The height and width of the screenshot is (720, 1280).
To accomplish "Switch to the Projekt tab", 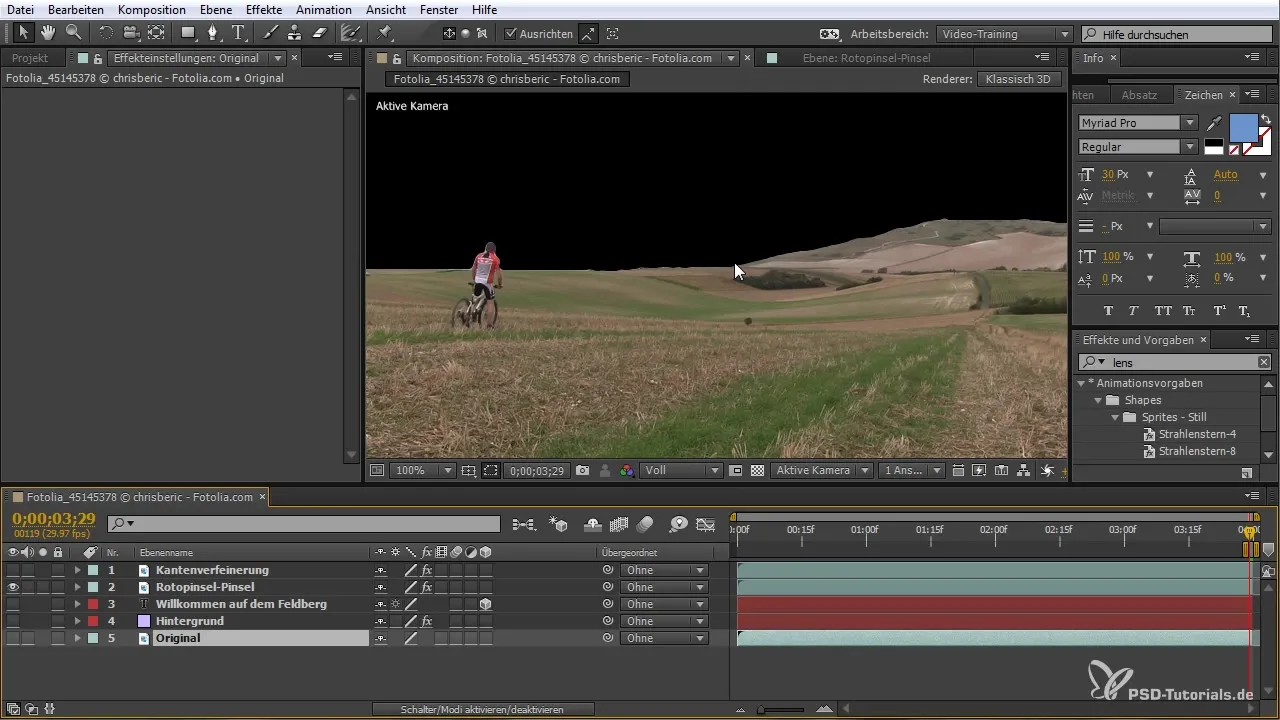I will pyautogui.click(x=30, y=58).
